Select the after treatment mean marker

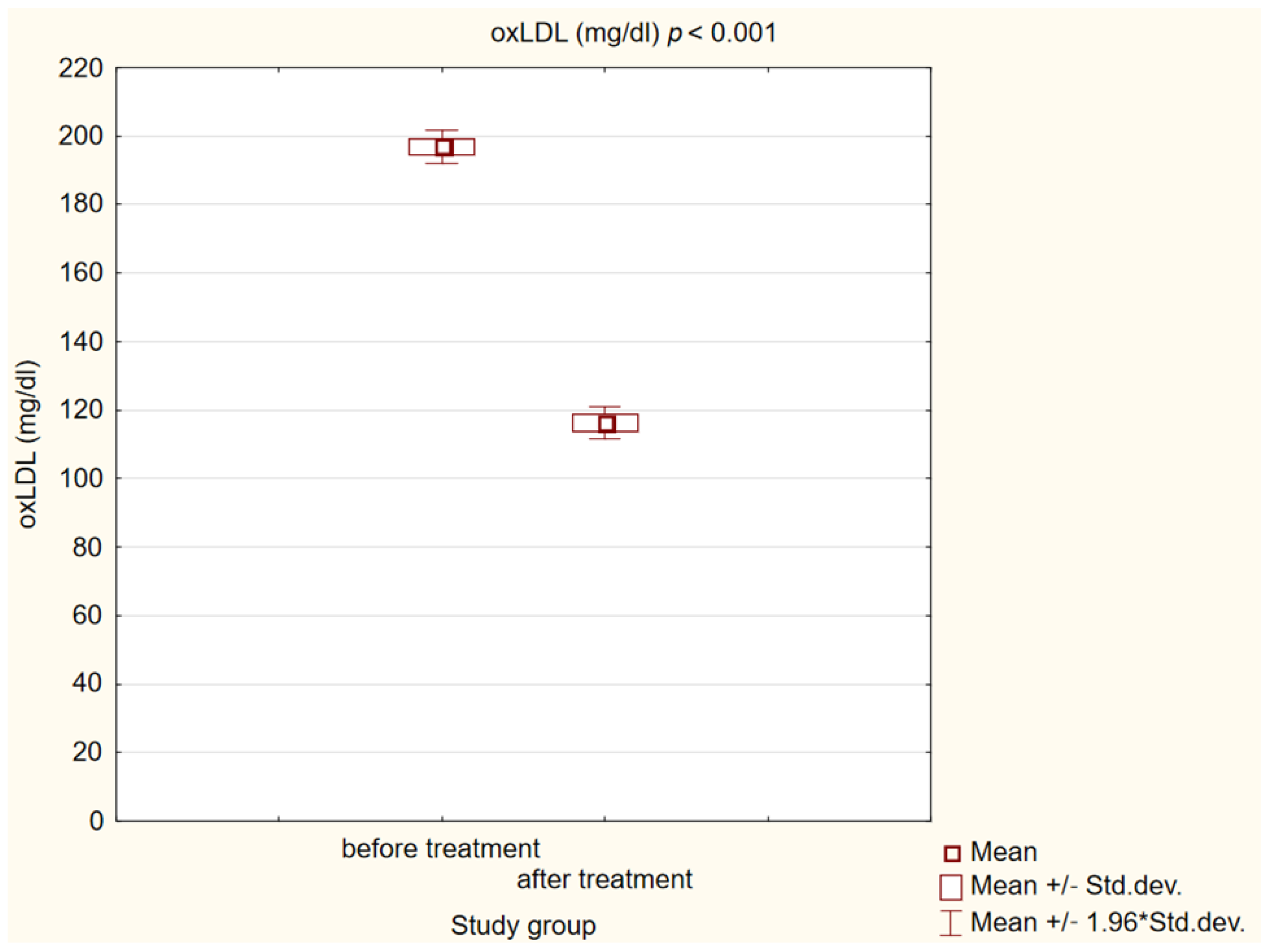607,424
